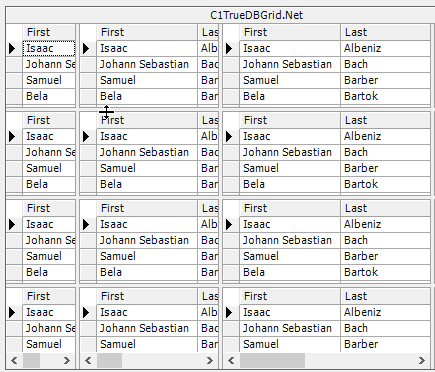Click current-row arrow indicator in top-right pane

point(231,49)
